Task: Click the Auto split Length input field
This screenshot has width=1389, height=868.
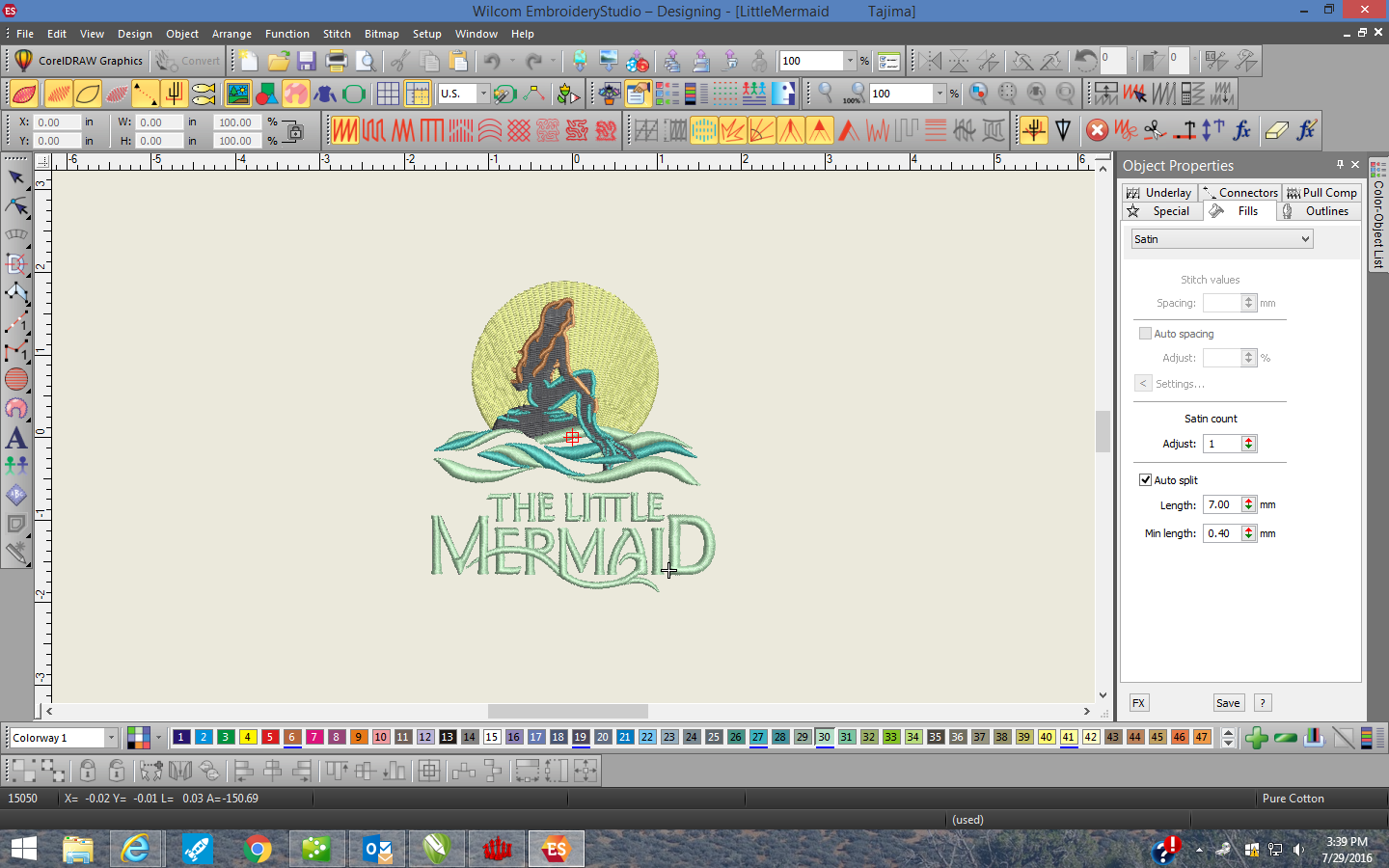Action: pos(1222,504)
